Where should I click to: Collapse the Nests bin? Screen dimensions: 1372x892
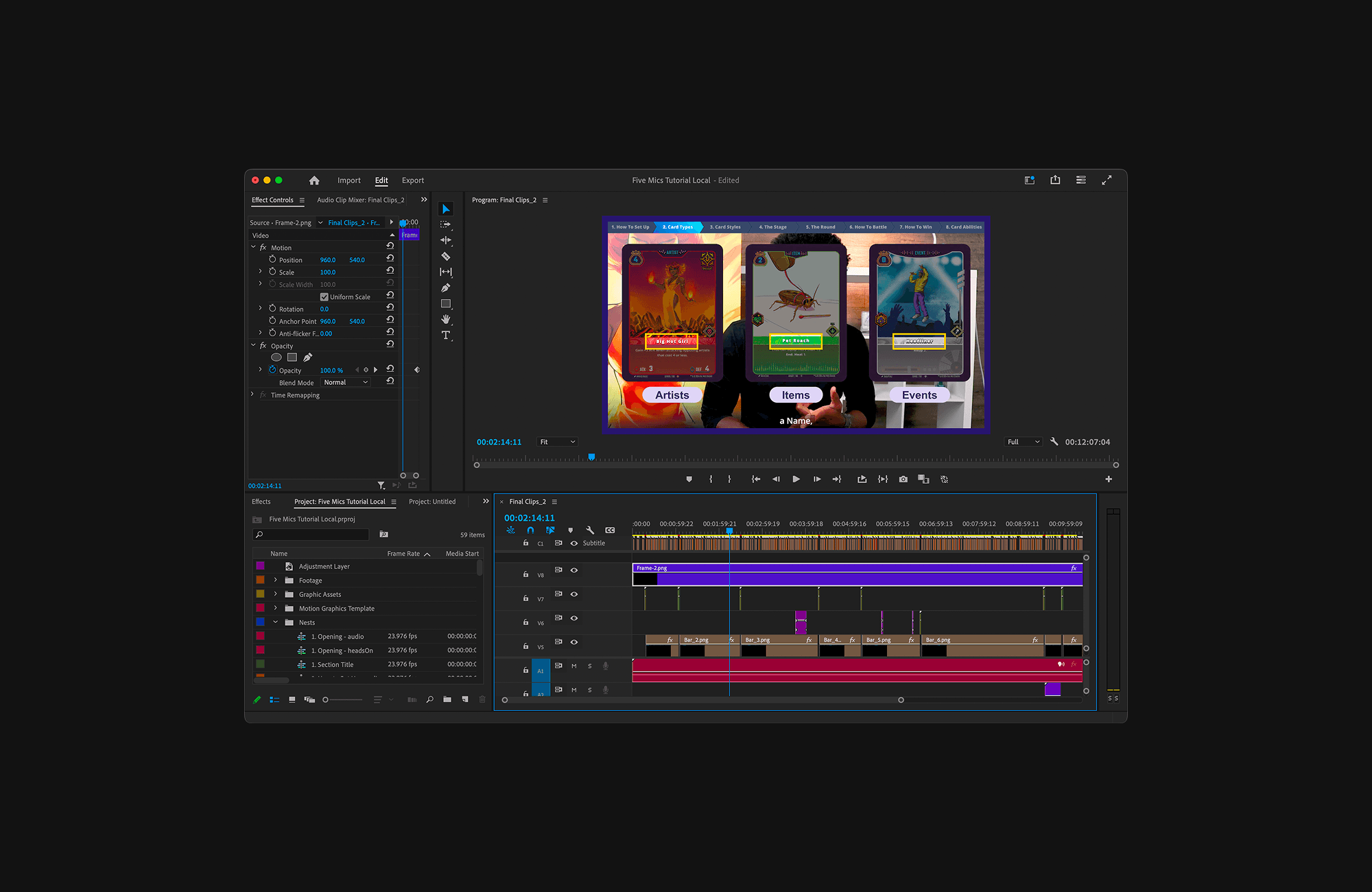click(x=276, y=622)
